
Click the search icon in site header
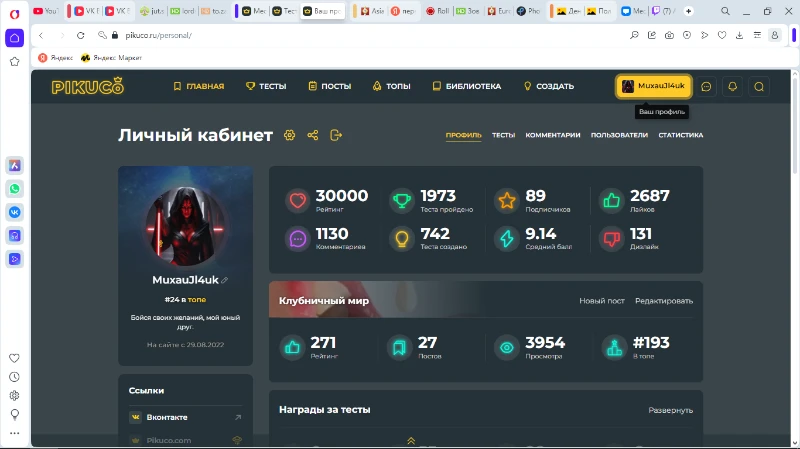[759, 87]
